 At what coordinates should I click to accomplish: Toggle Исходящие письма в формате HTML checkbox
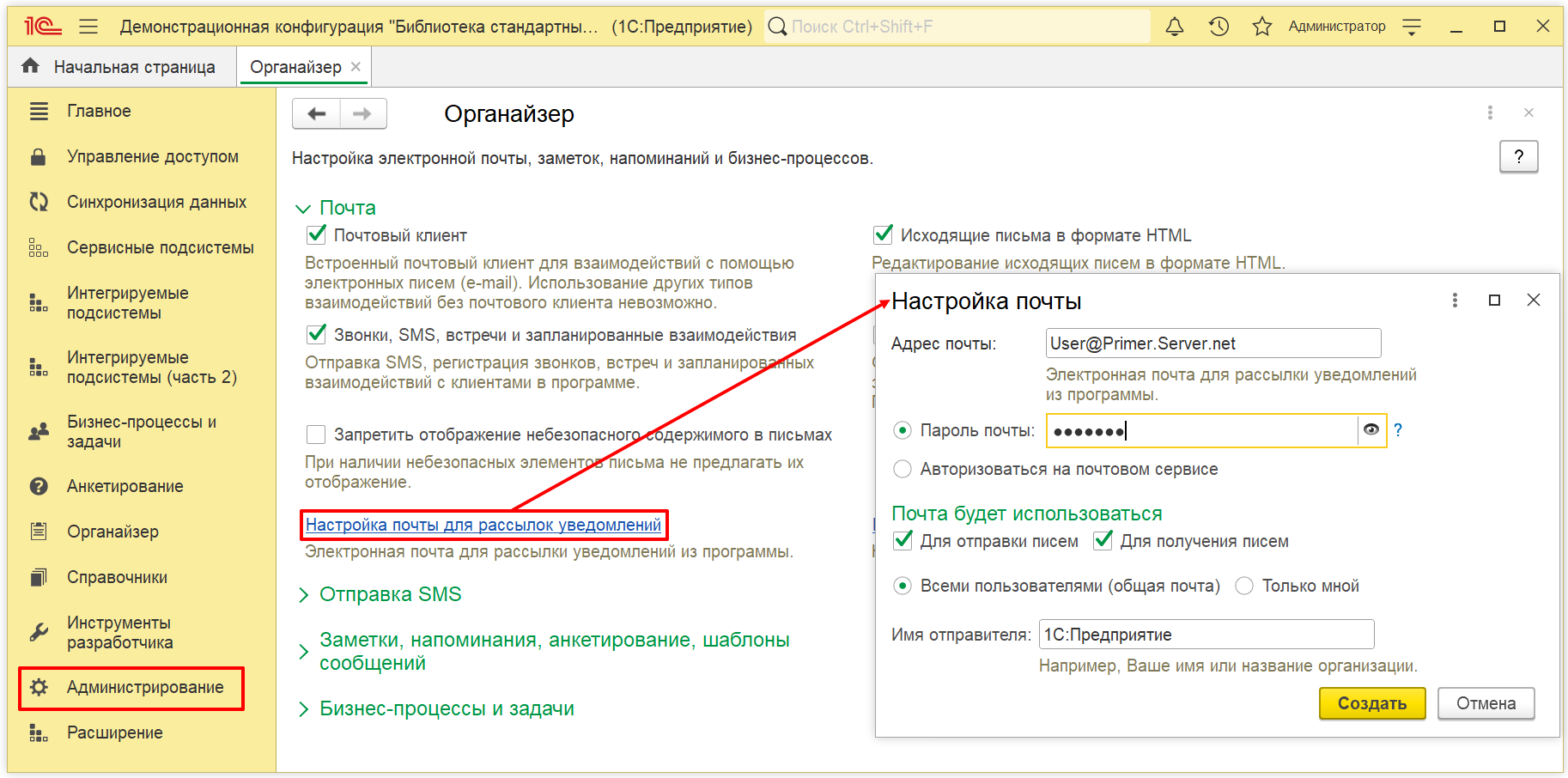883,234
